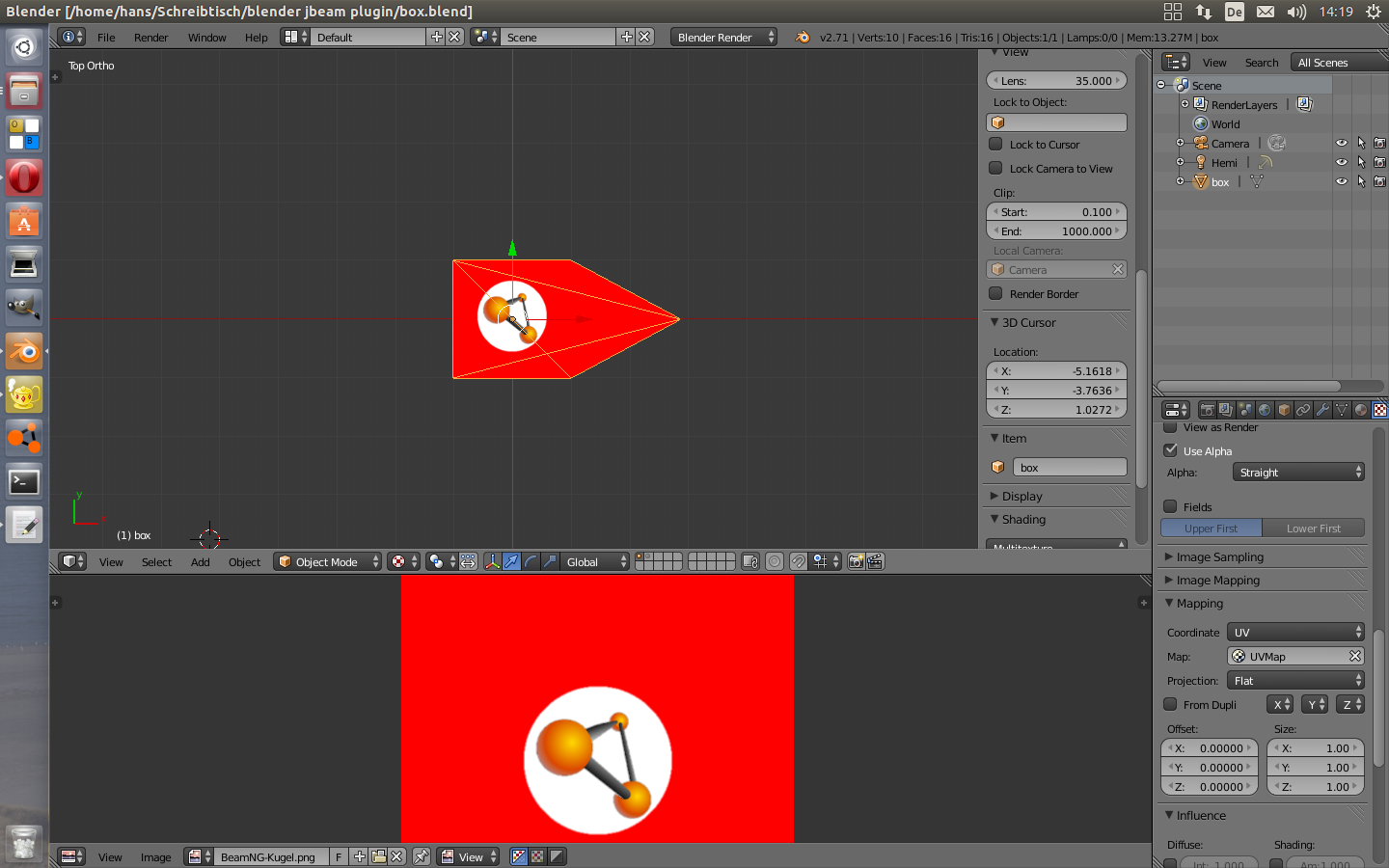Image resolution: width=1389 pixels, height=868 pixels.
Task: Open the Modifiers properties tab (wrench icon)
Action: click(x=1322, y=410)
